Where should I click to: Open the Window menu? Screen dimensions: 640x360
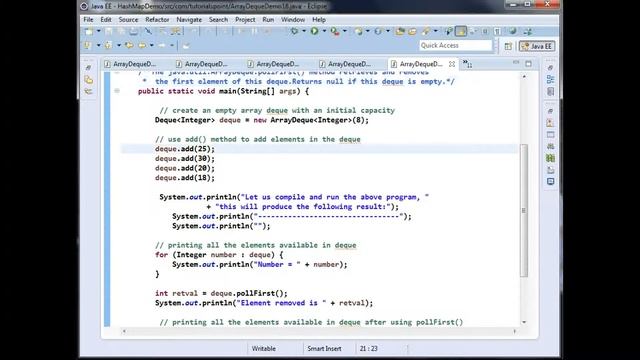coord(293,20)
